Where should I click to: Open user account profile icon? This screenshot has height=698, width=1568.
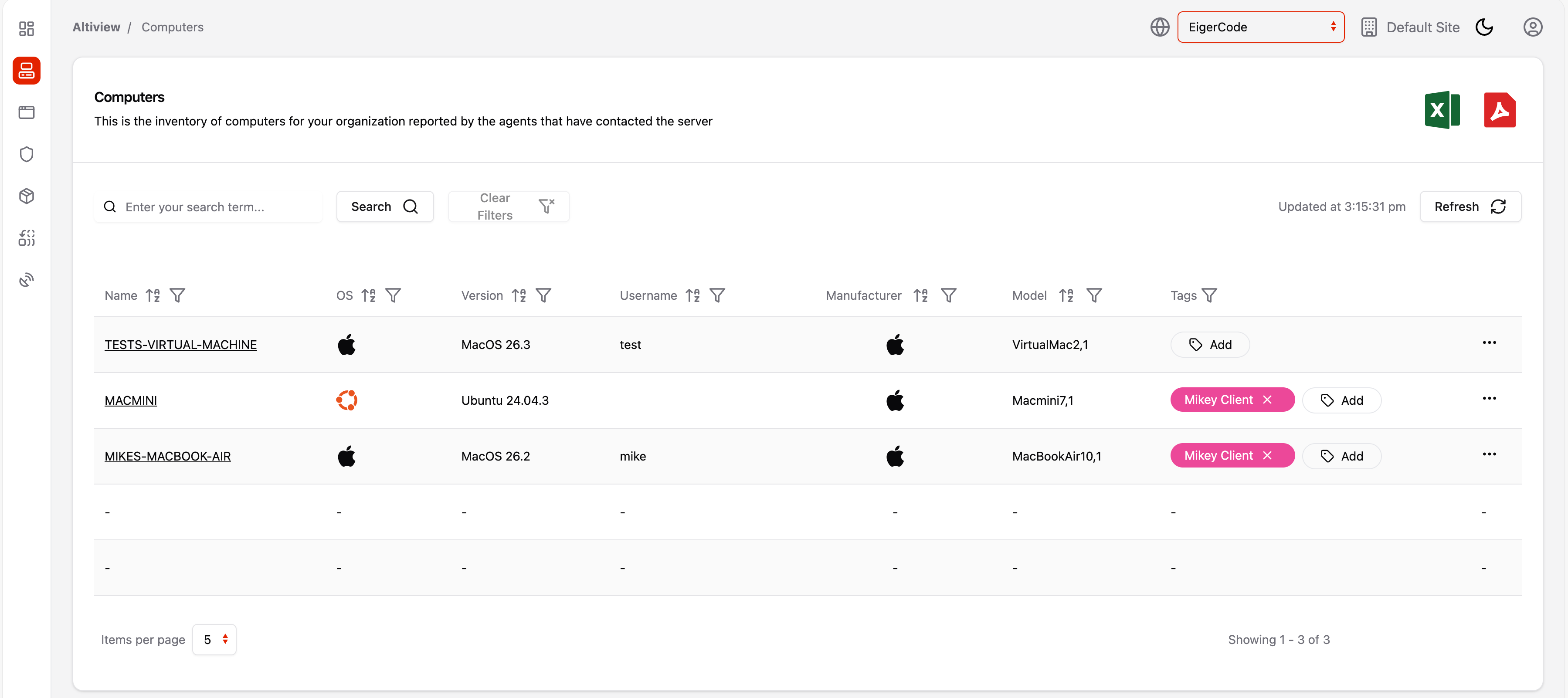1532,27
